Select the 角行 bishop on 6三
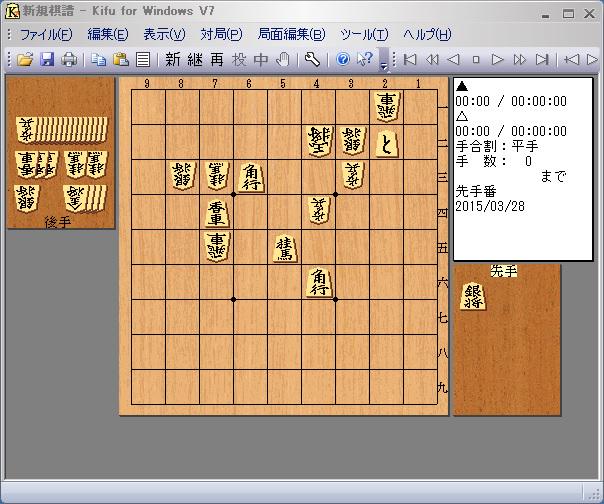 (x=251, y=177)
